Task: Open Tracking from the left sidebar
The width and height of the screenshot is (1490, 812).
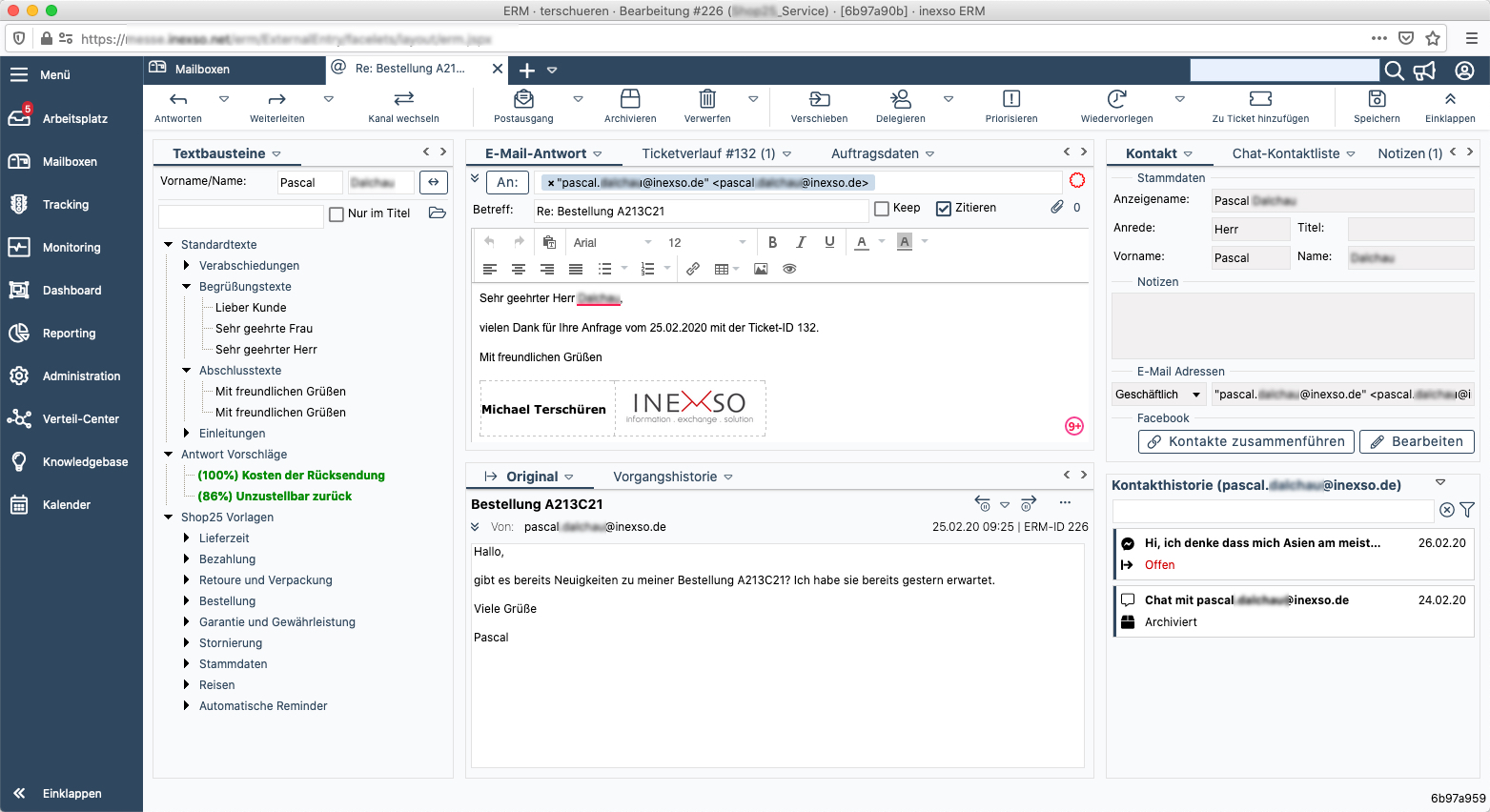Action: tap(67, 204)
